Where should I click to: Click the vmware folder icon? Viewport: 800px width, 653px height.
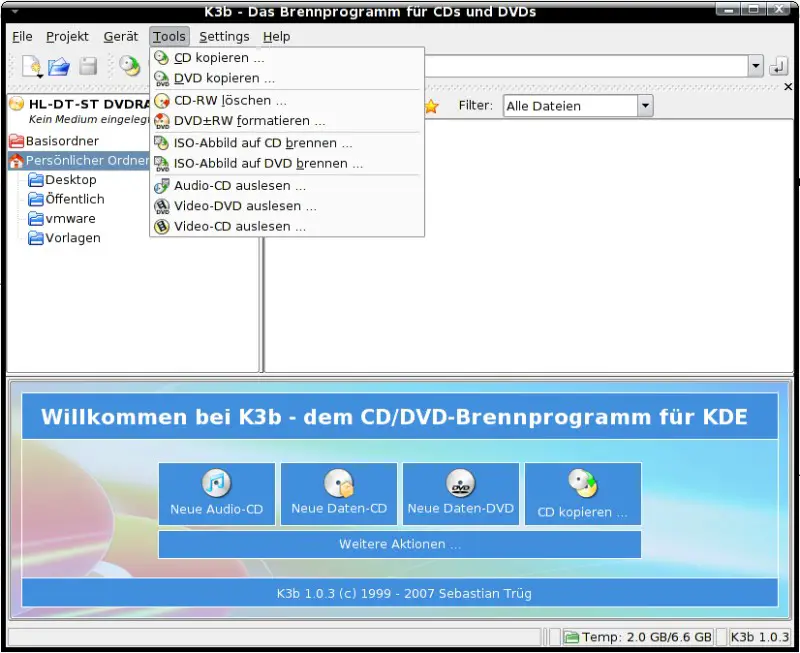click(x=36, y=218)
